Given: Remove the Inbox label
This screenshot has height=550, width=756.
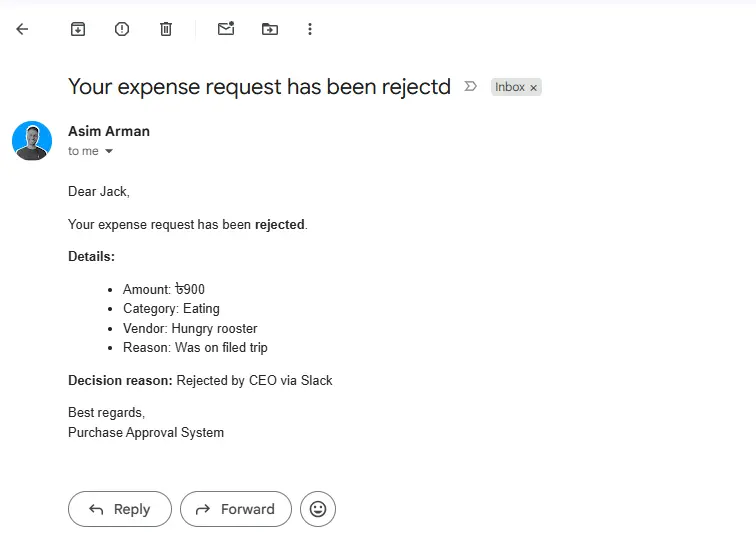Looking at the screenshot, I should pyautogui.click(x=533, y=88).
